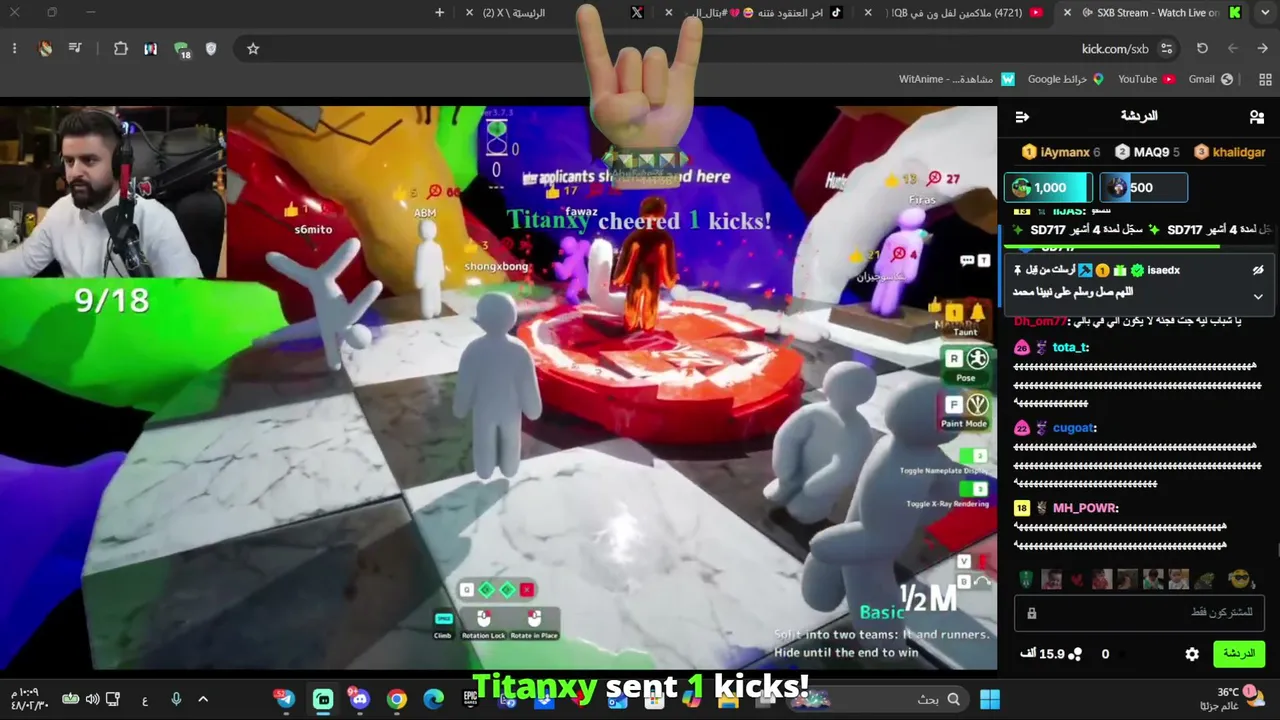This screenshot has height=720, width=1280.
Task: Open Google Chrome from the taskbar
Action: coord(397,699)
